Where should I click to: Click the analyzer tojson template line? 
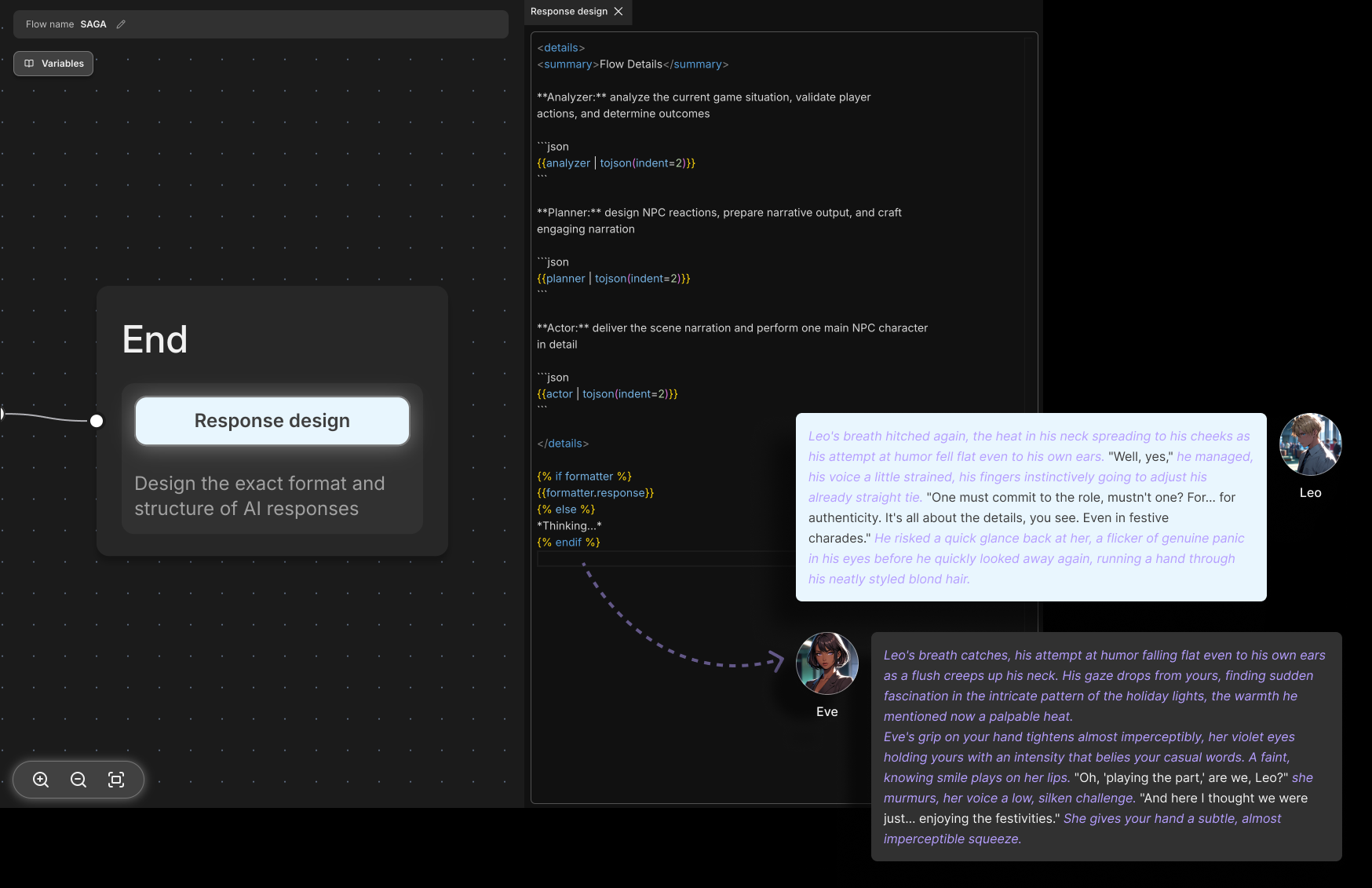pos(616,163)
